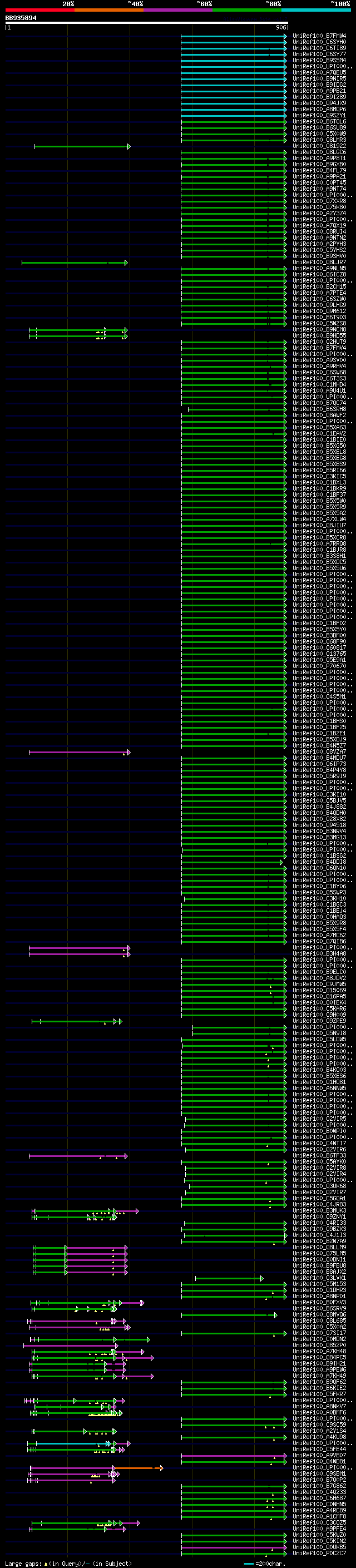Click hit label UniRef100_A0BMF6
The width and height of the screenshot is (356, 1568).
pyautogui.click(x=319, y=1413)
